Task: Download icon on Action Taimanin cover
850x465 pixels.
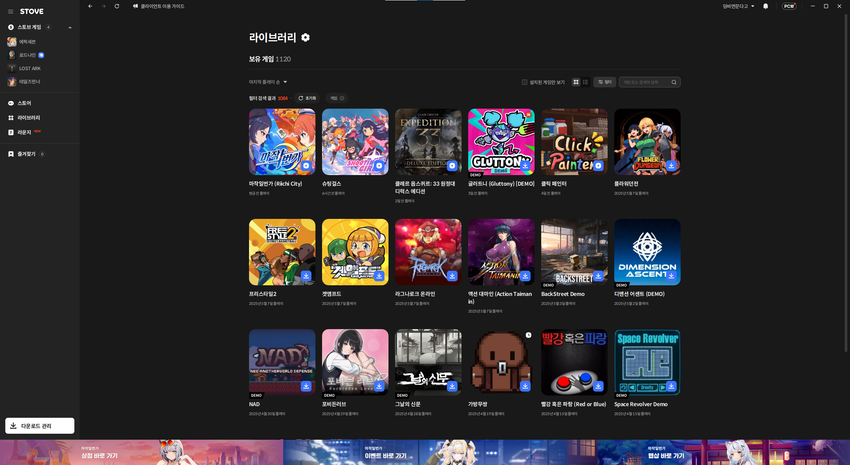Action: 525,276
